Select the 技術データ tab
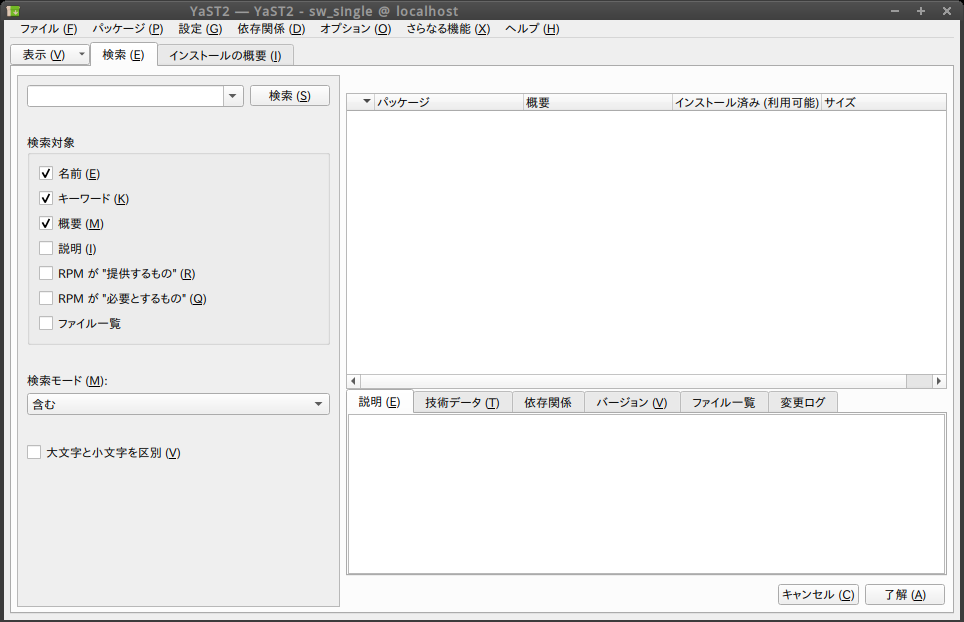 pyautogui.click(x=460, y=402)
